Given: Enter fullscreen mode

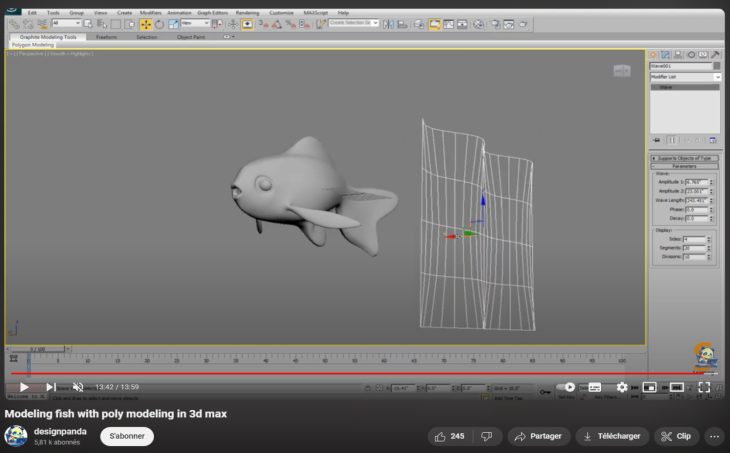Looking at the screenshot, I should tap(704, 387).
